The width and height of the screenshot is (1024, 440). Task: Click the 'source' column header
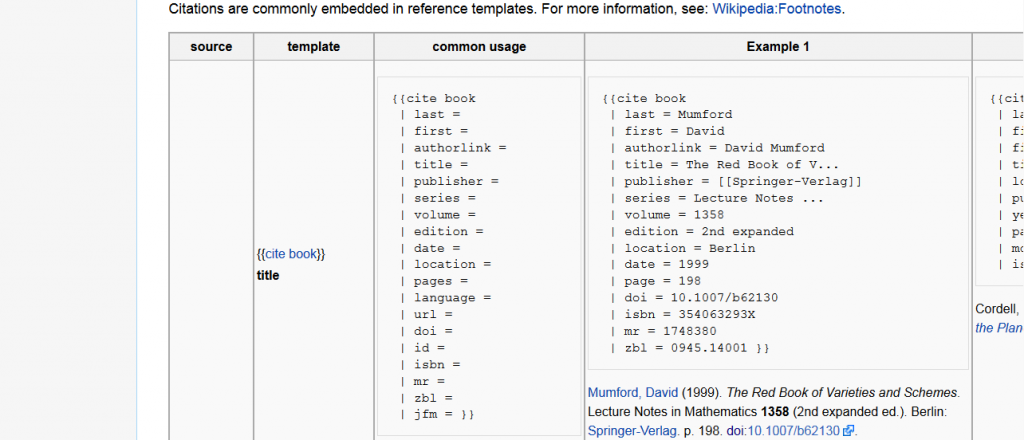tap(211, 47)
